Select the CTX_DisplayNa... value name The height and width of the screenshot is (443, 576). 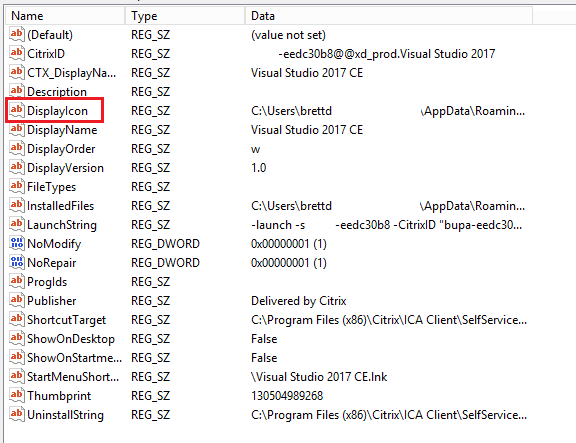[x=72, y=73]
